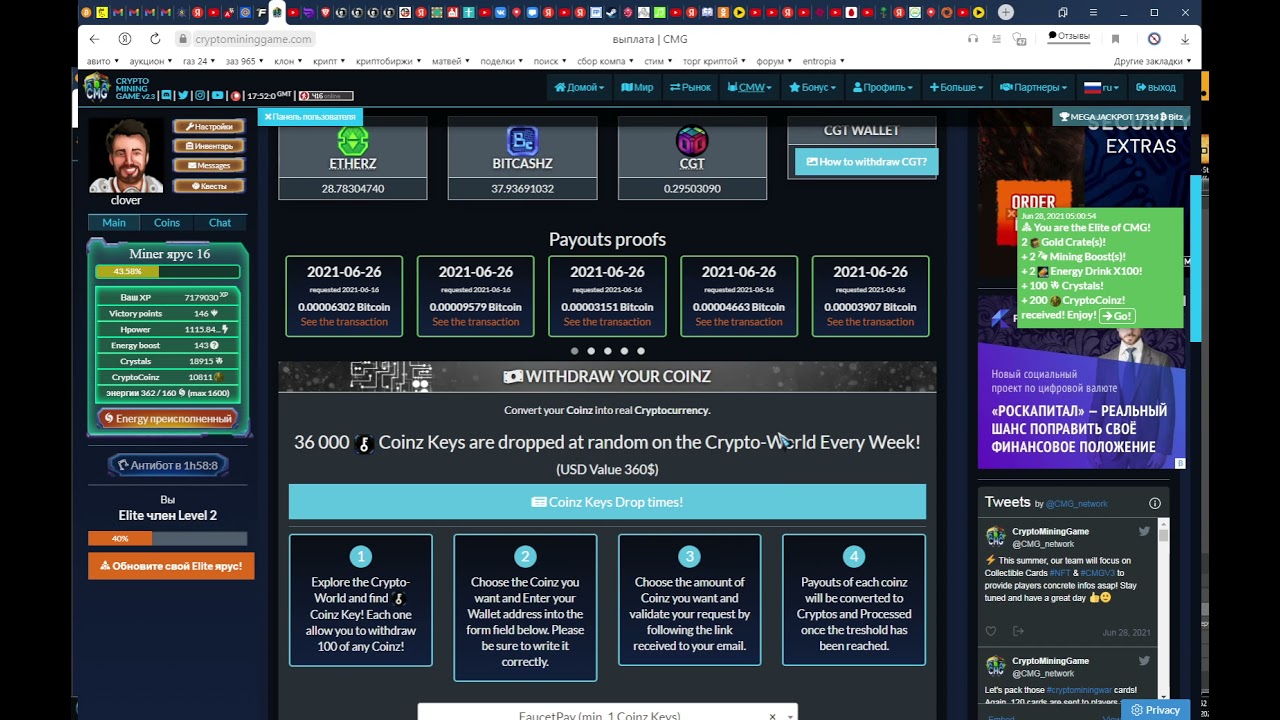The width and height of the screenshot is (1280, 720).
Task: Click the Квесты button
Action: pyautogui.click(x=209, y=186)
